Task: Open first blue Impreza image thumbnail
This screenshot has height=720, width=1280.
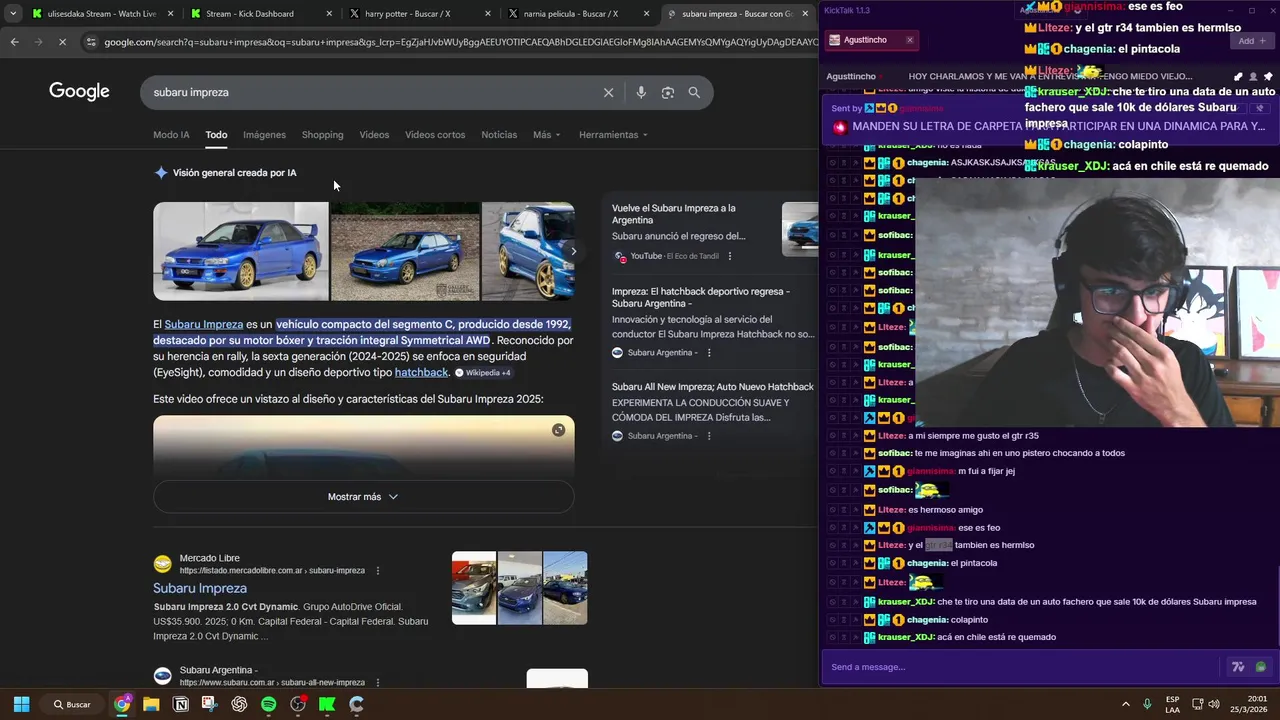Action: (241, 251)
